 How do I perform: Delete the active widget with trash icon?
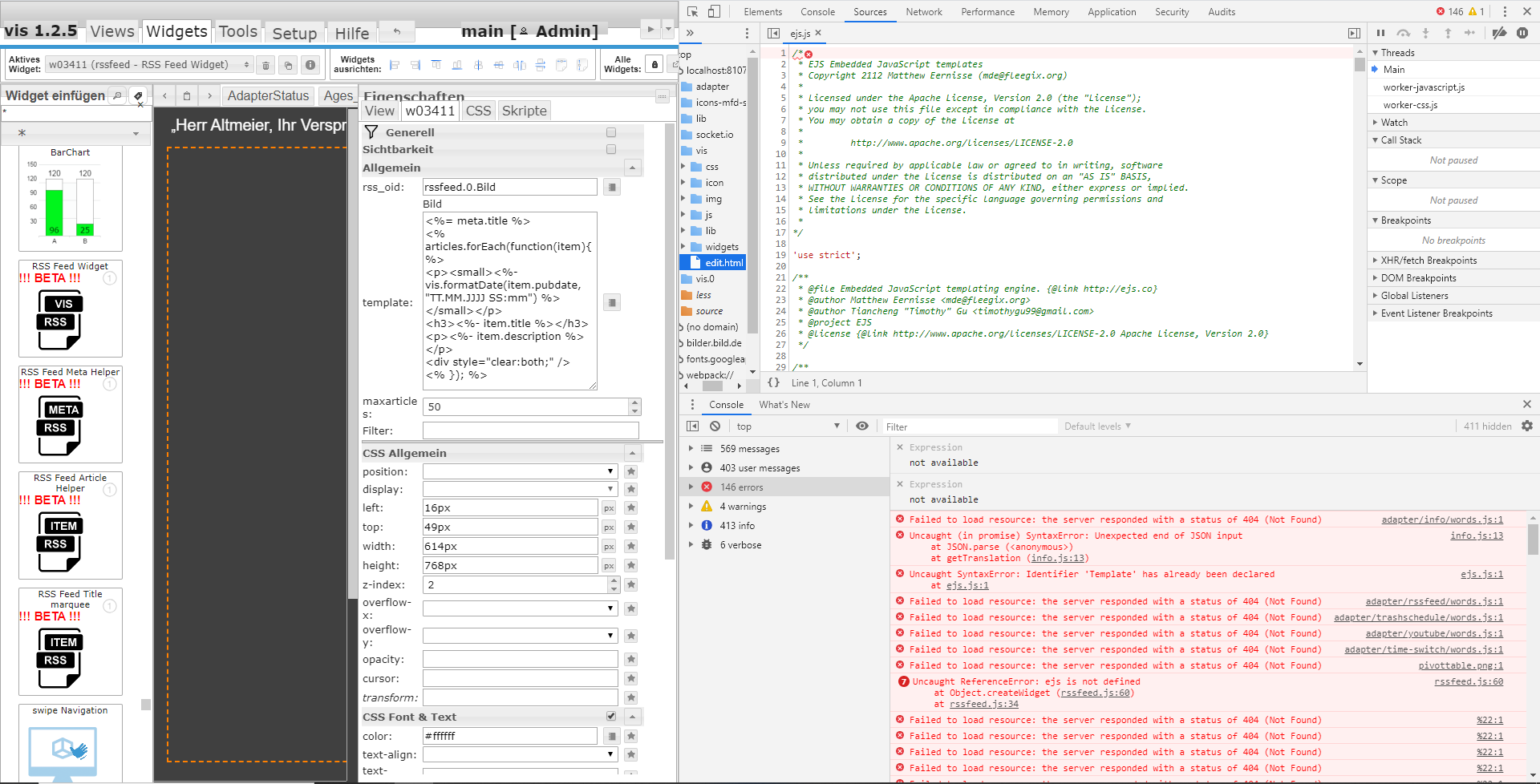[x=265, y=65]
